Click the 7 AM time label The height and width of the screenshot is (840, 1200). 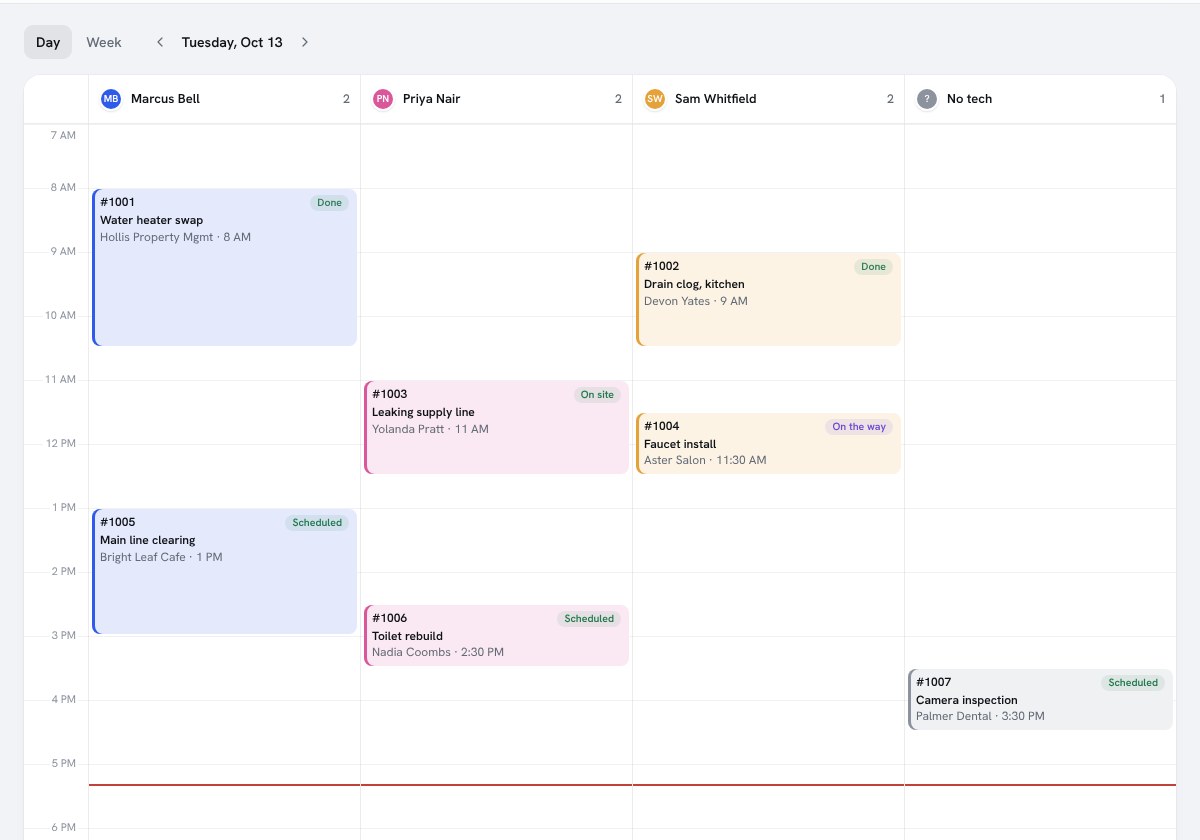coord(63,135)
